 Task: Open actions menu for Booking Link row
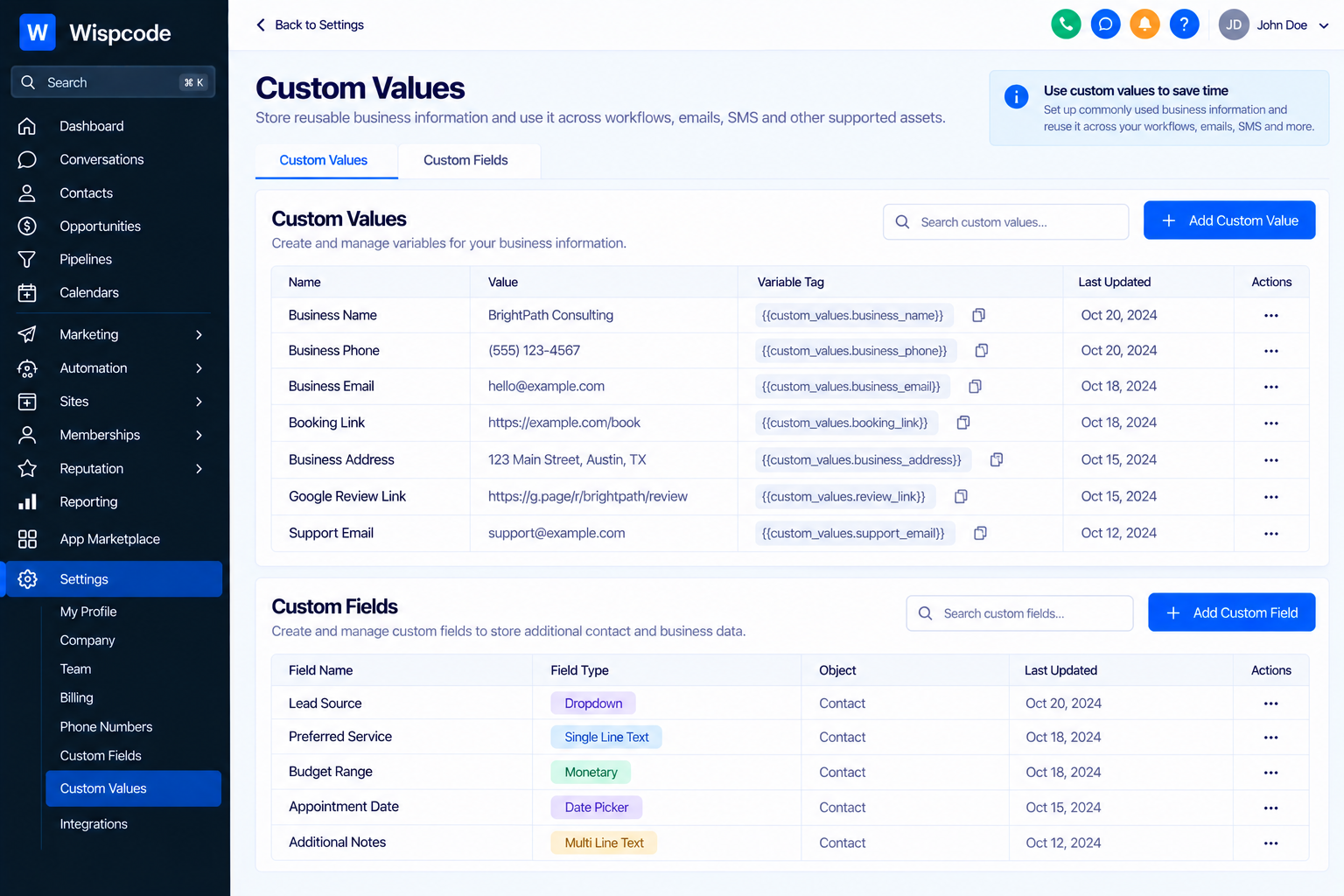[x=1271, y=423]
